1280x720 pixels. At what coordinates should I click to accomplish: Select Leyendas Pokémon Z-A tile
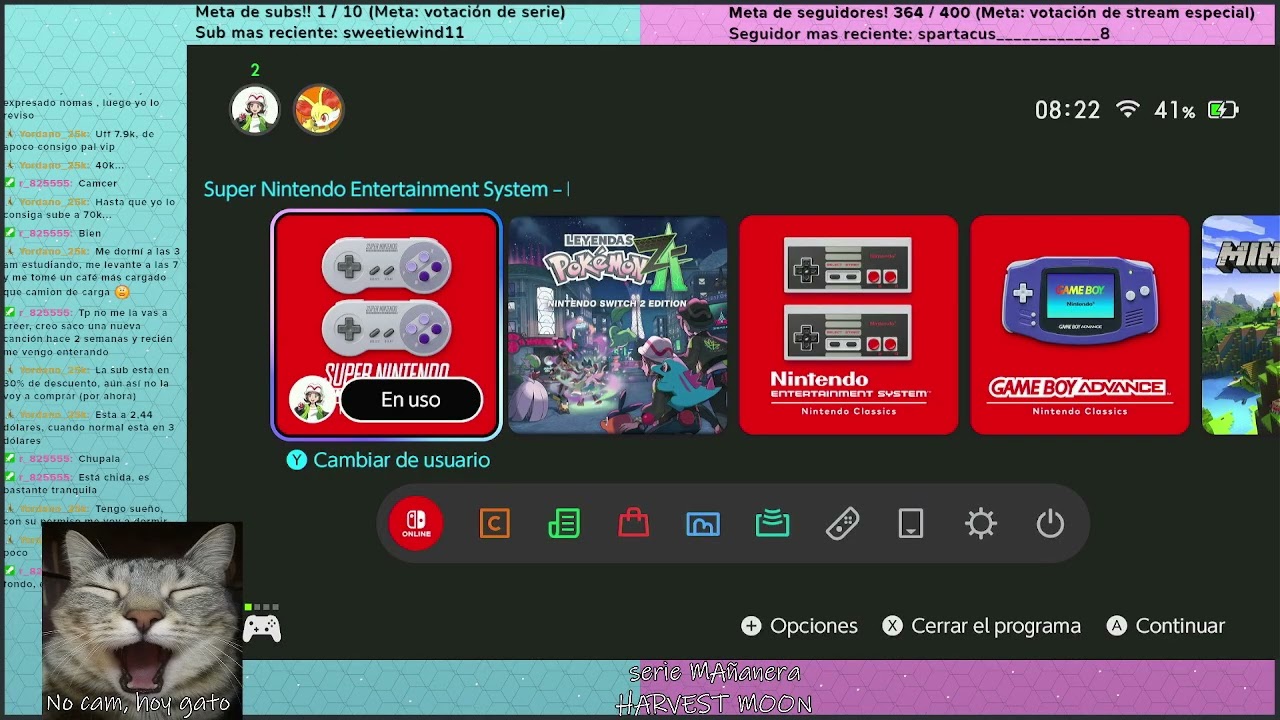tap(618, 325)
